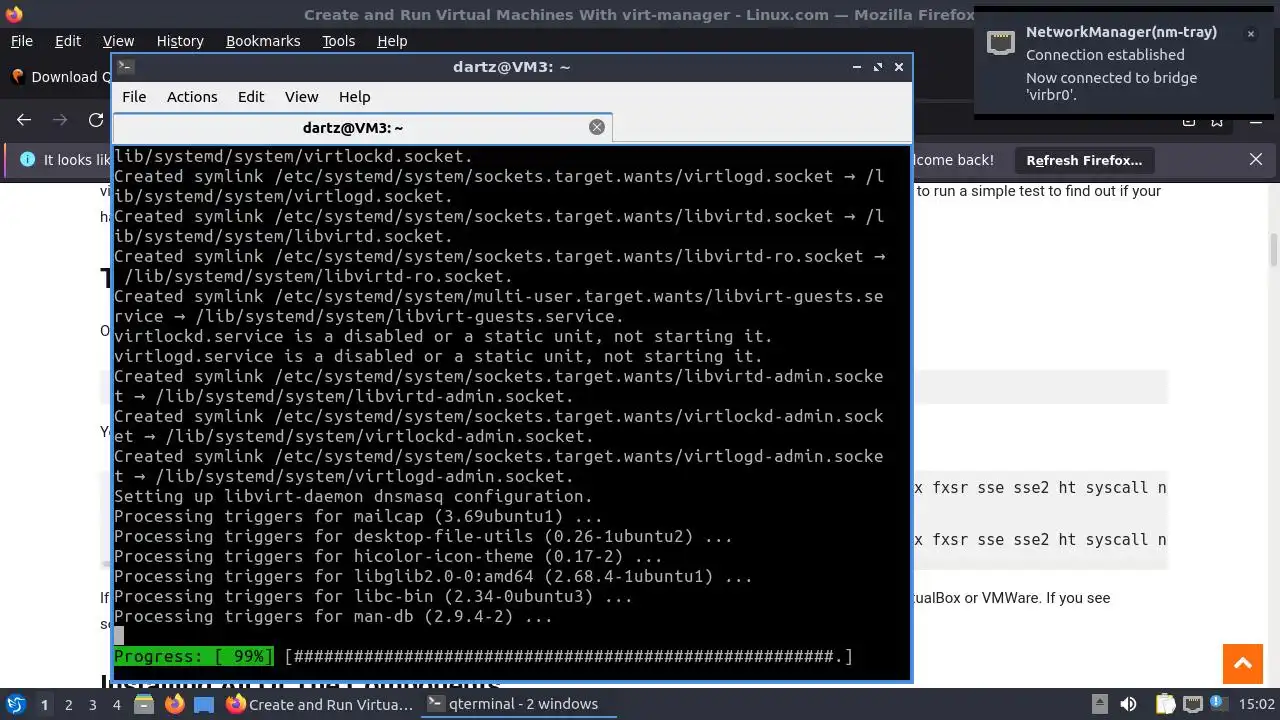Image resolution: width=1280 pixels, height=720 pixels.
Task: Click the Firefox back arrow
Action: 24,120
